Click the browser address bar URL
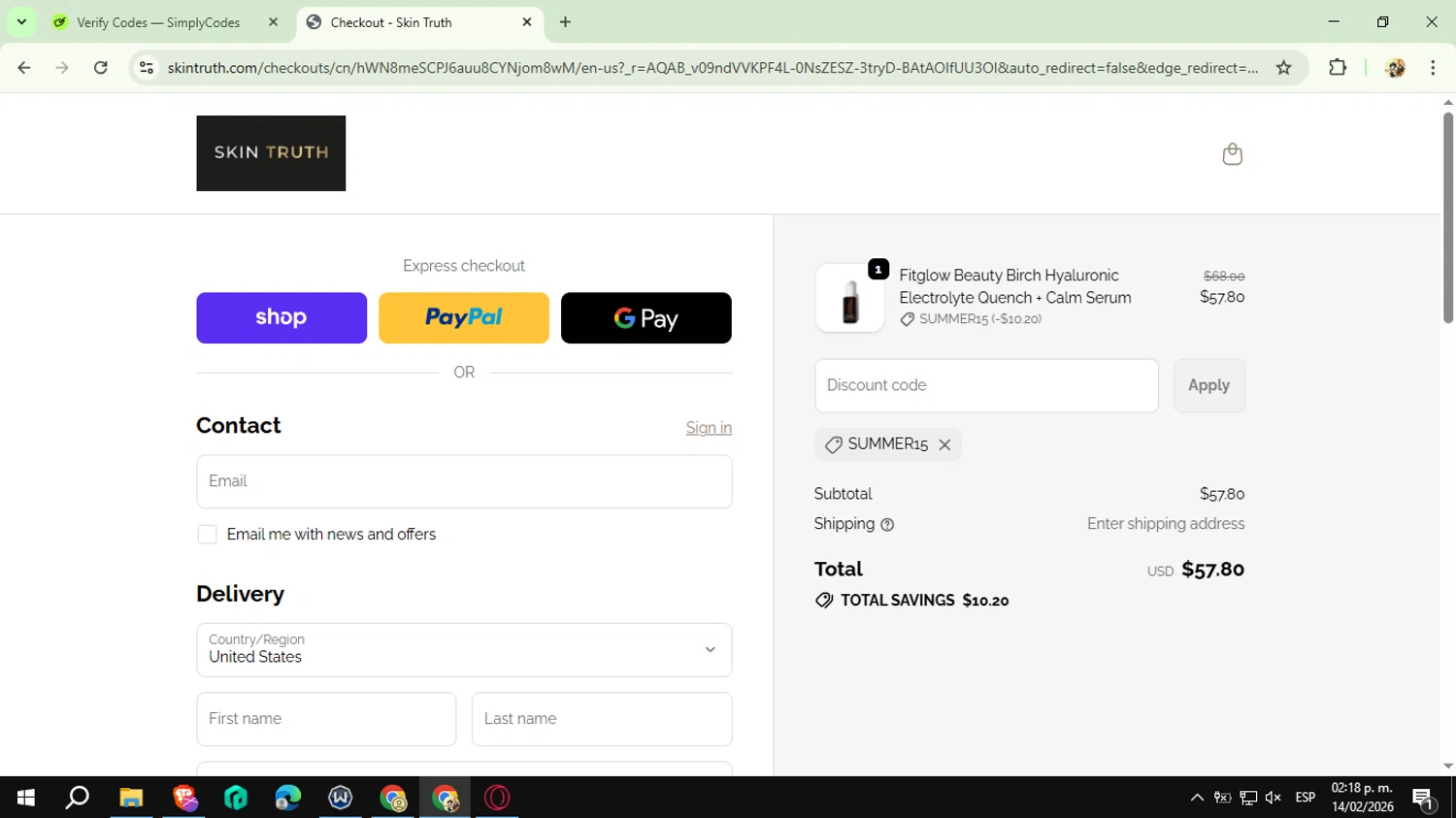This screenshot has height=818, width=1456. [x=712, y=68]
